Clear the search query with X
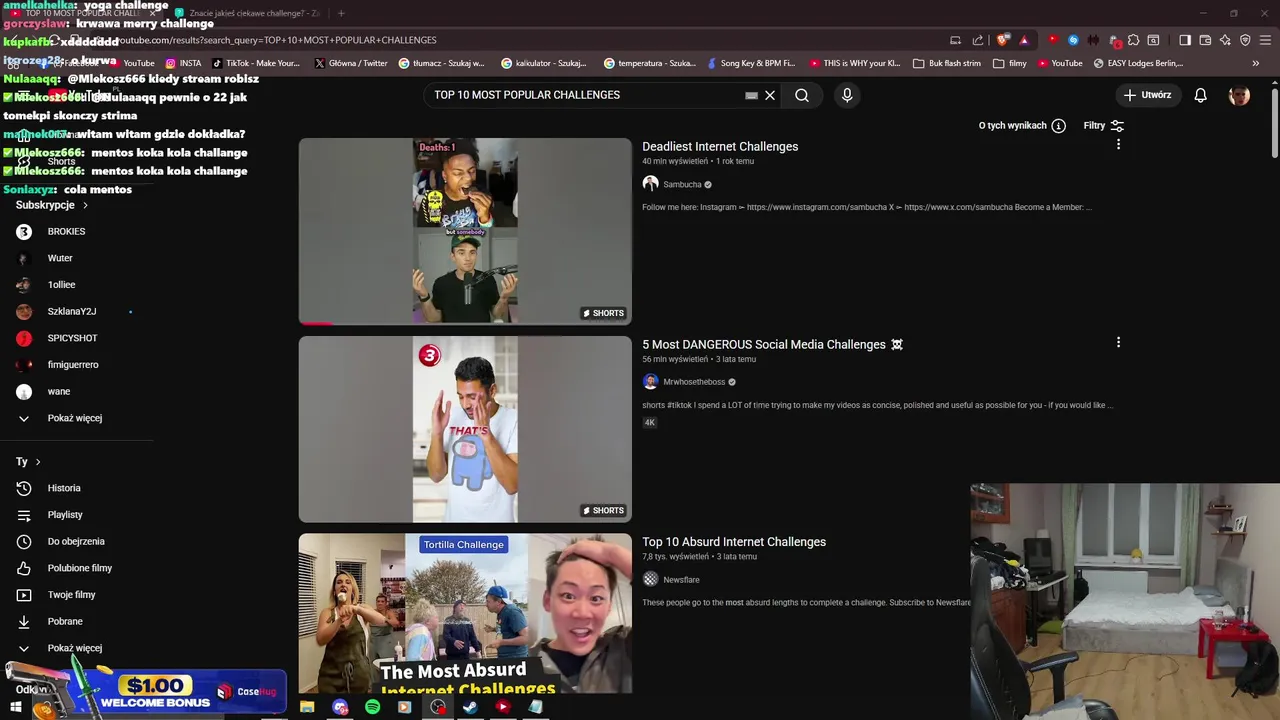The width and height of the screenshot is (1280, 720). coord(770,95)
